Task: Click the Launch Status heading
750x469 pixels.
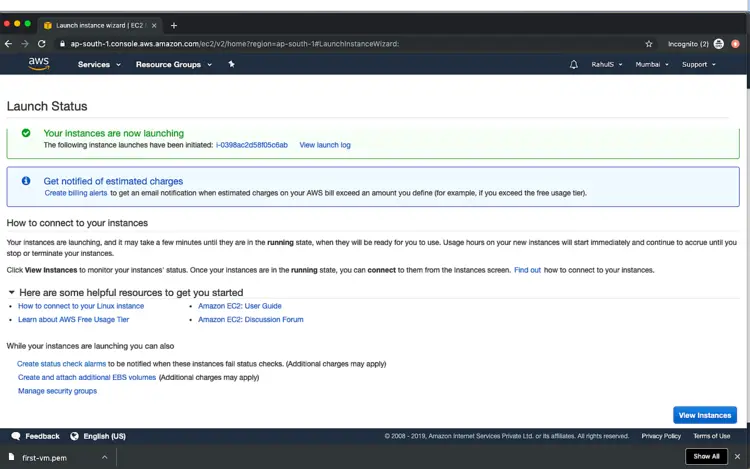Action: [x=47, y=106]
